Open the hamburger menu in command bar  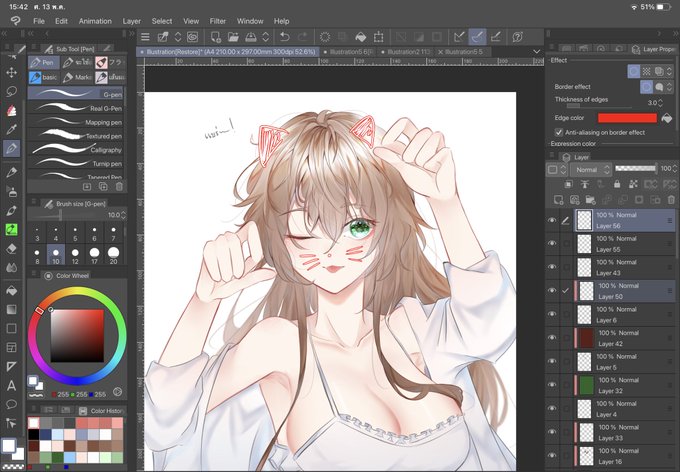tap(145, 37)
